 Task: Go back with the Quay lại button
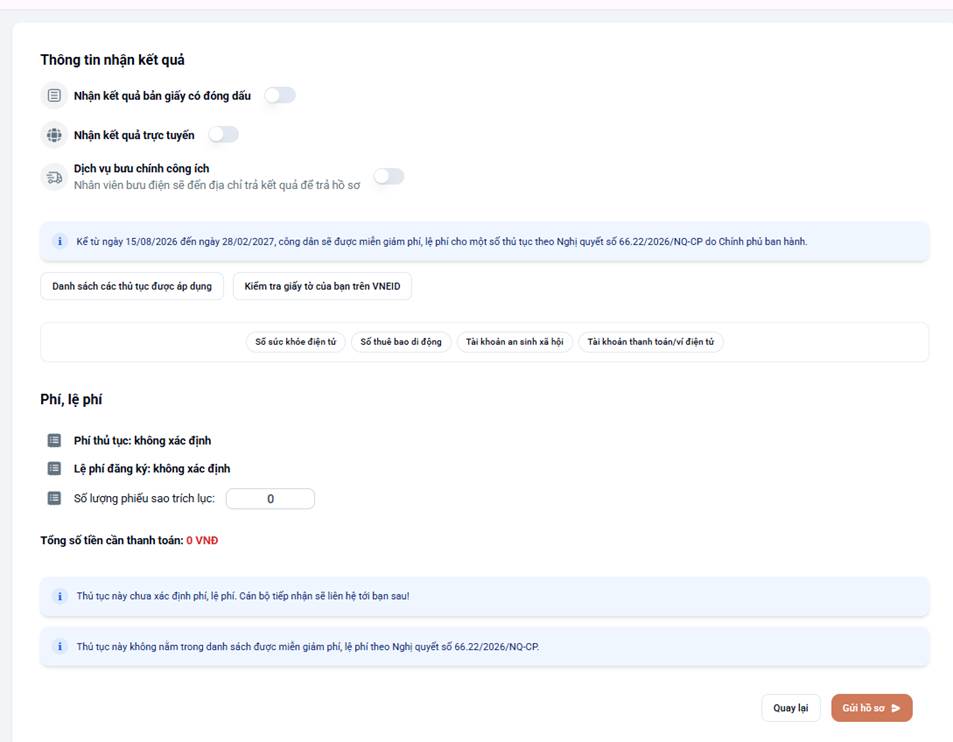click(791, 708)
